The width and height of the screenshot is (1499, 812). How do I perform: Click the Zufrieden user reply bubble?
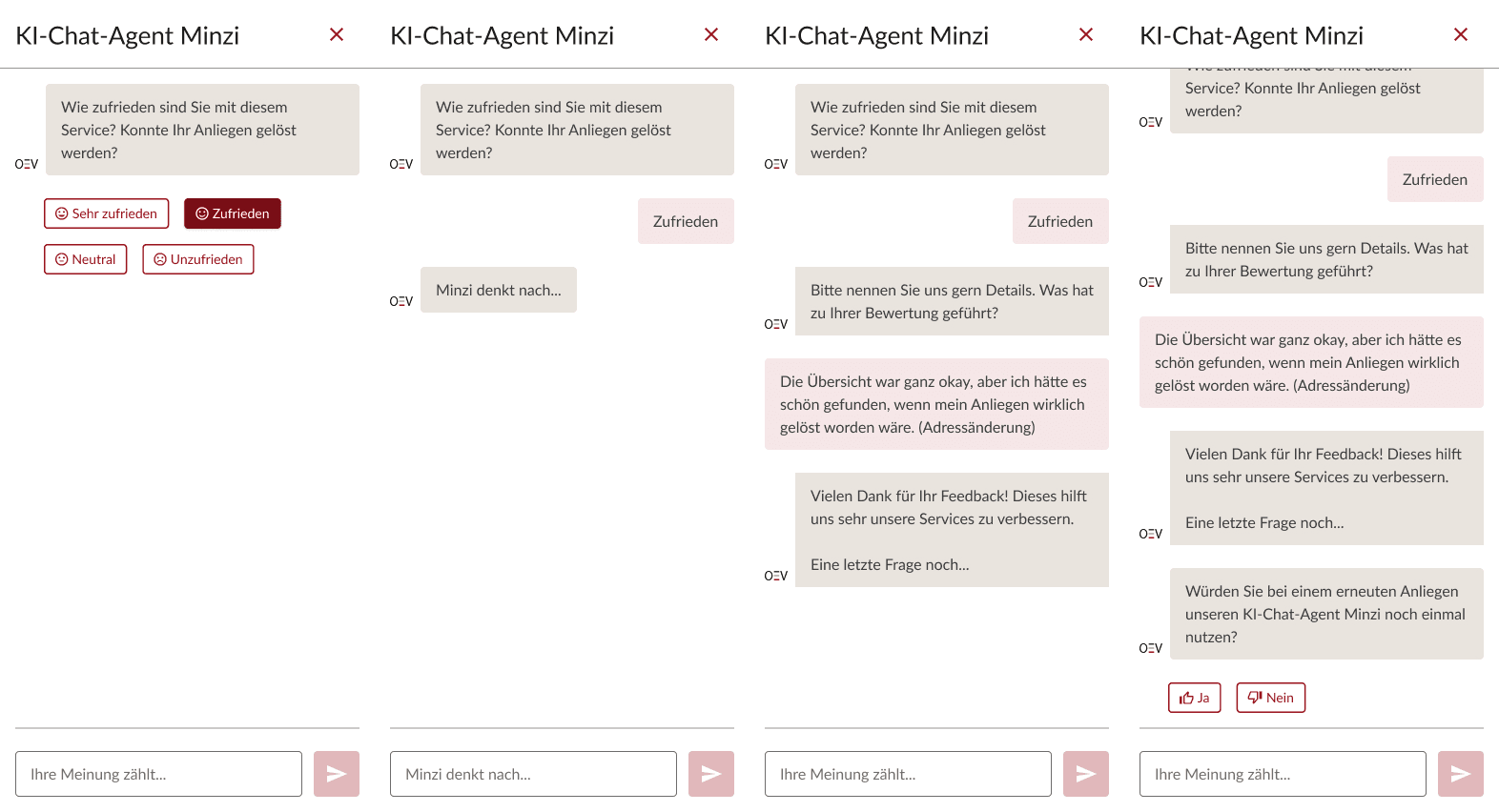[686, 220]
